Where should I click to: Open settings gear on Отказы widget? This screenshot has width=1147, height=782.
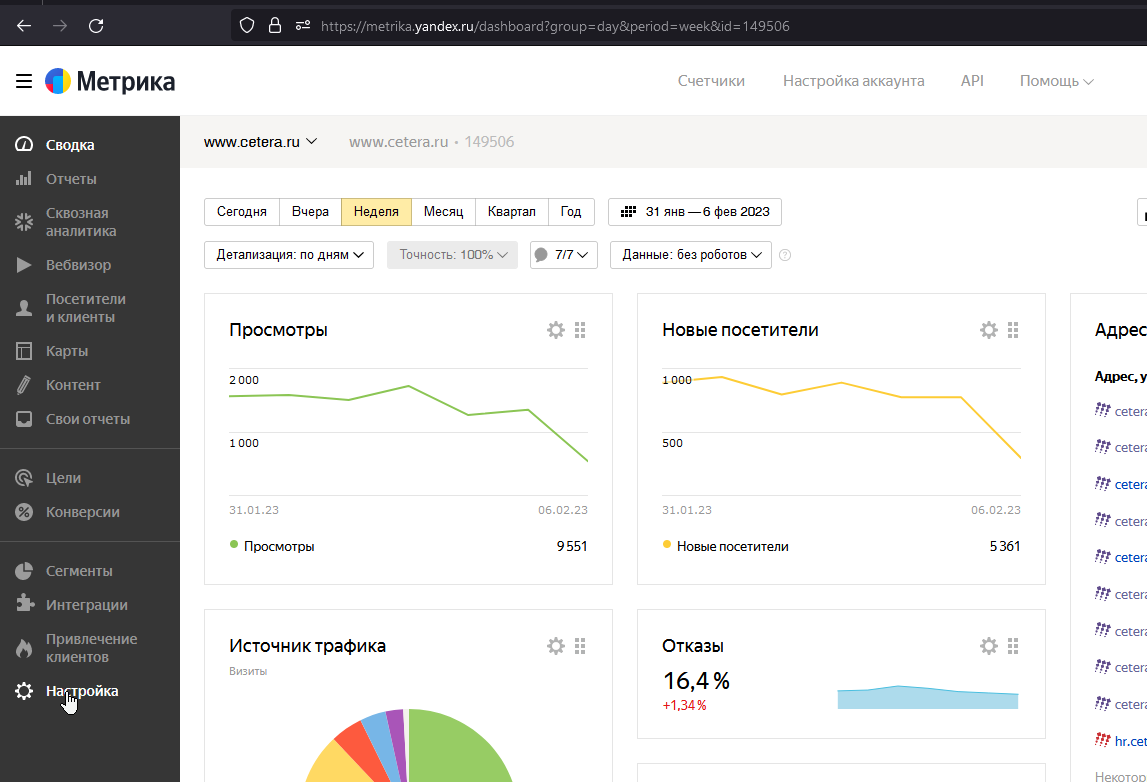point(989,646)
